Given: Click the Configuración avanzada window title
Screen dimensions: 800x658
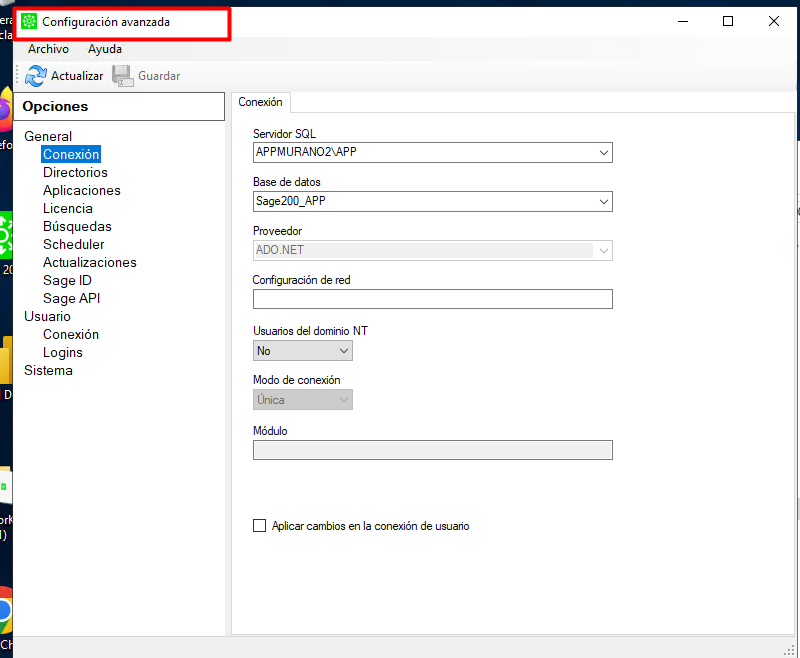Looking at the screenshot, I should pos(106,22).
